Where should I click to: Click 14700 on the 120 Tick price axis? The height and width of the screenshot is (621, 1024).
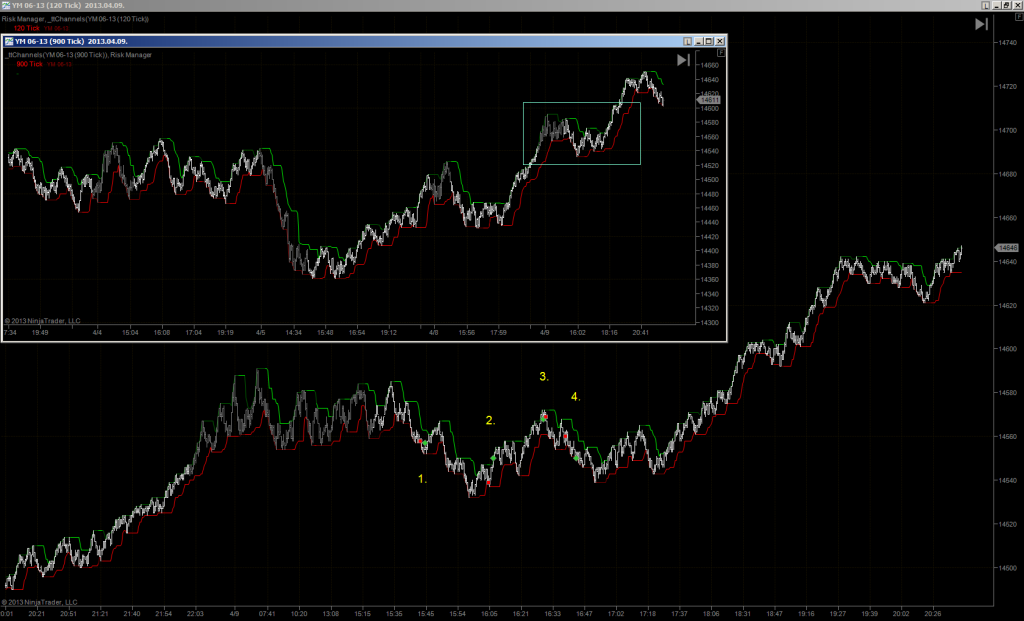[1007, 130]
